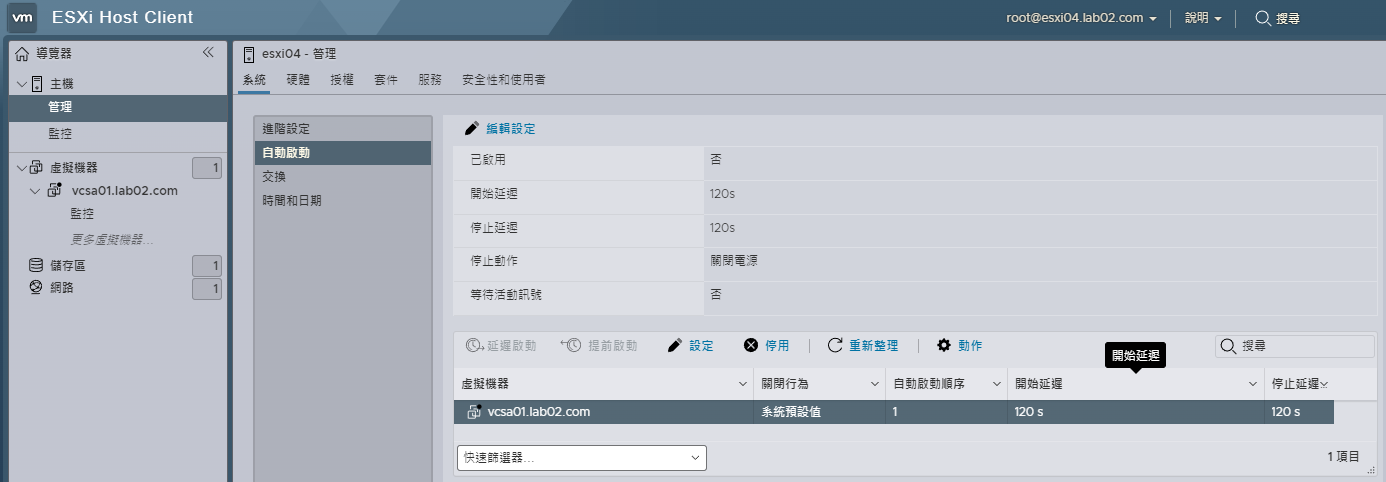1386x482 pixels.
Task: Select 自動啟動 in the settings list
Action: [343, 153]
